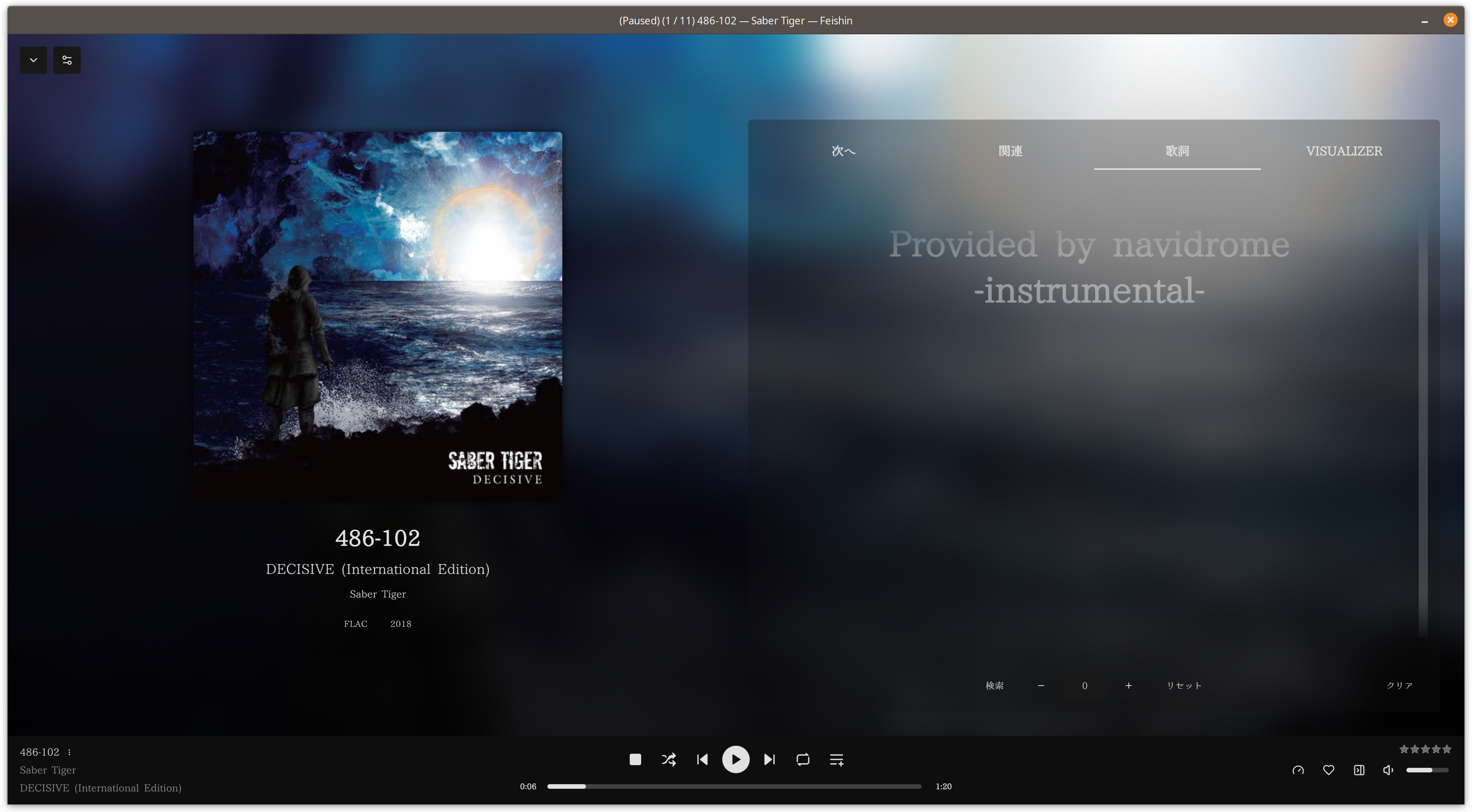Toggle shuffle mode

click(x=669, y=759)
